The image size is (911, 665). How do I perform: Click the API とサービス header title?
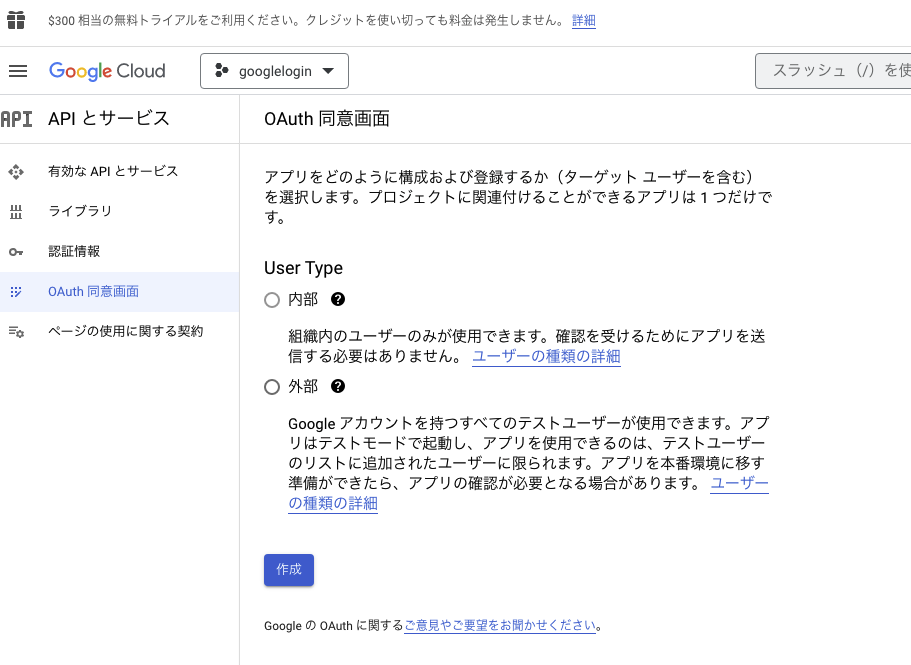[x=109, y=118]
